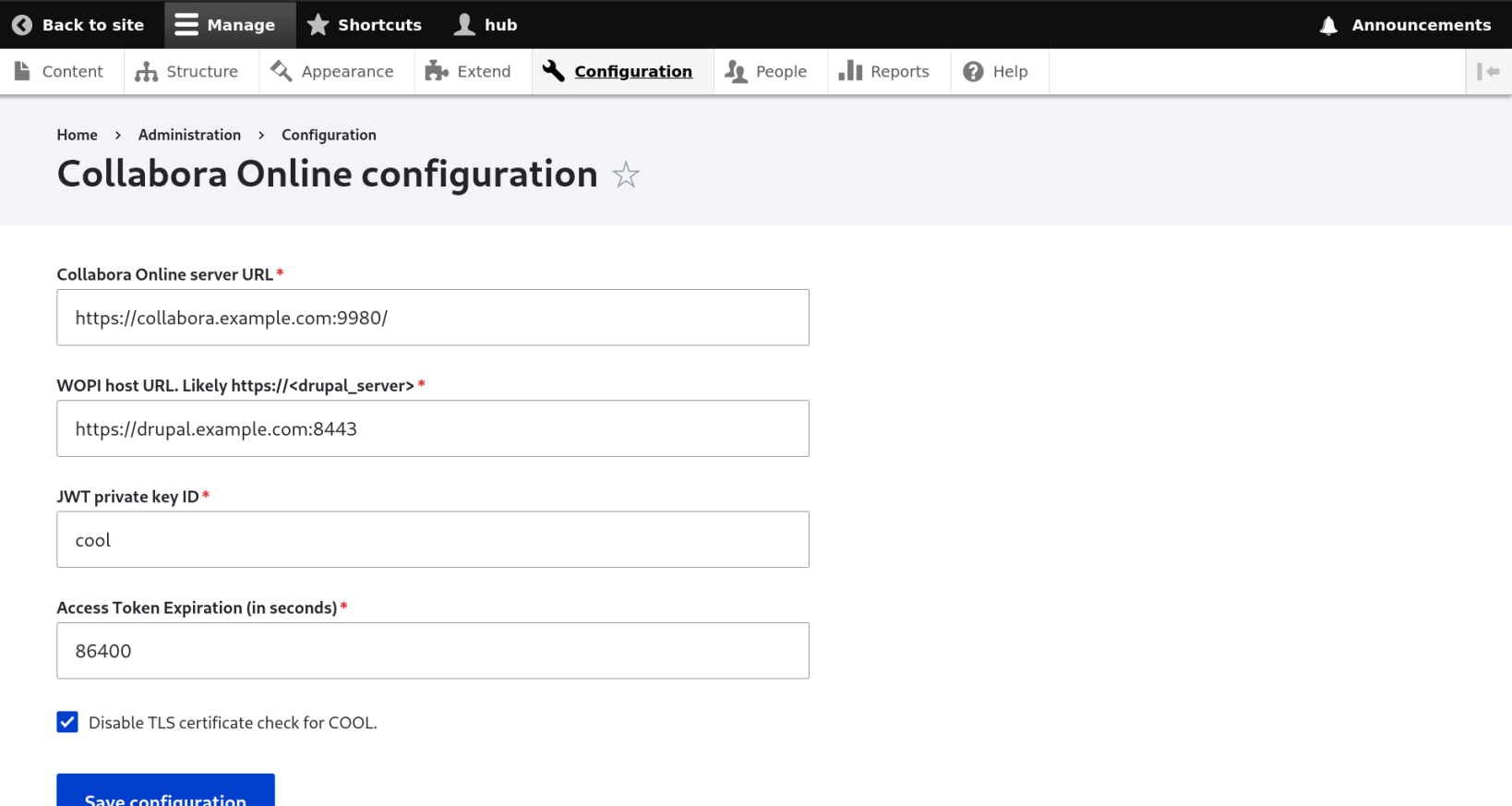Viewport: 1512px width, 806px height.
Task: Open the Extend modules page
Action: click(x=469, y=72)
